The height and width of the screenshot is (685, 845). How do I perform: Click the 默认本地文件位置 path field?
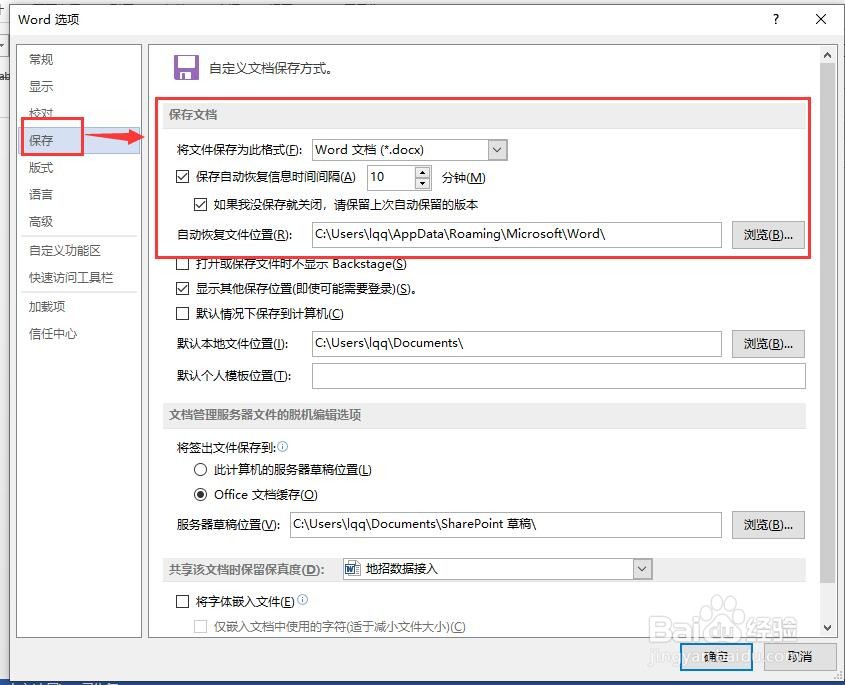pyautogui.click(x=516, y=344)
